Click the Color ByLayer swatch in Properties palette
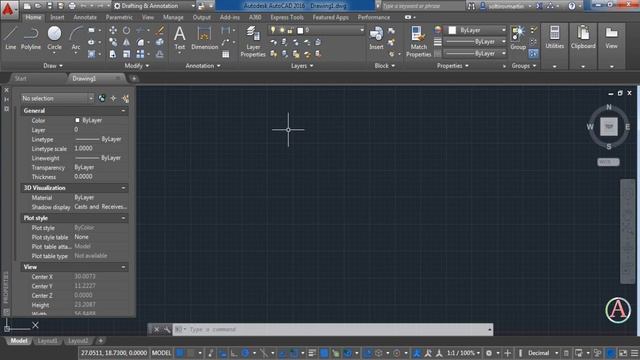640x360 pixels. point(77,120)
